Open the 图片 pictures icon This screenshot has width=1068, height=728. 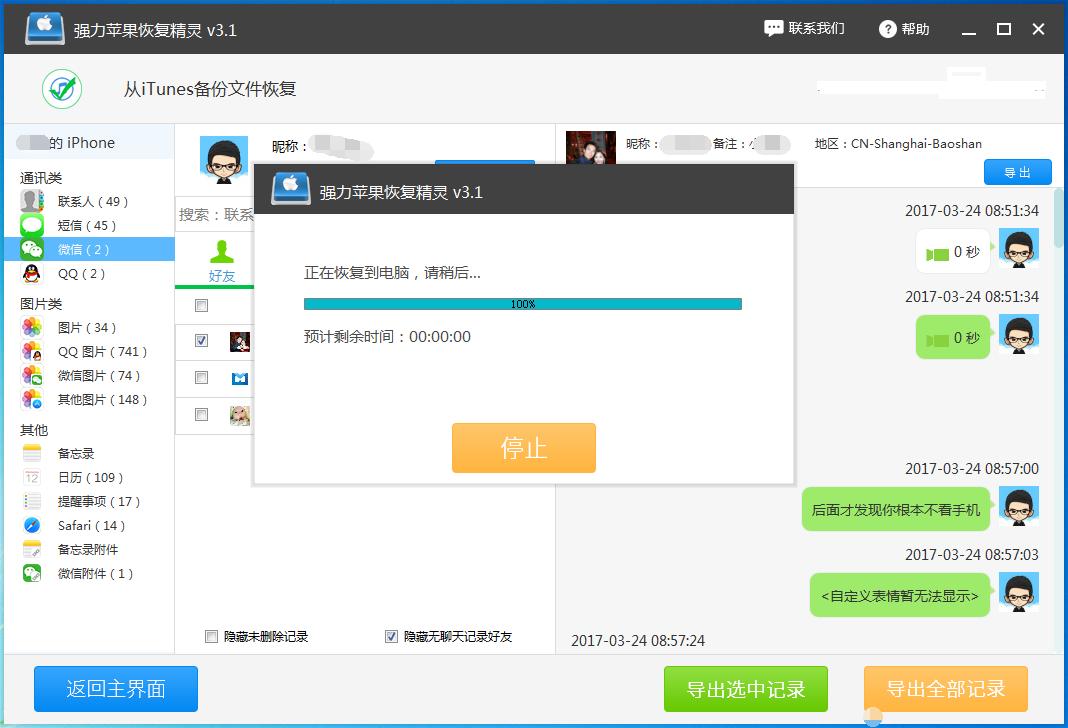click(x=30, y=327)
